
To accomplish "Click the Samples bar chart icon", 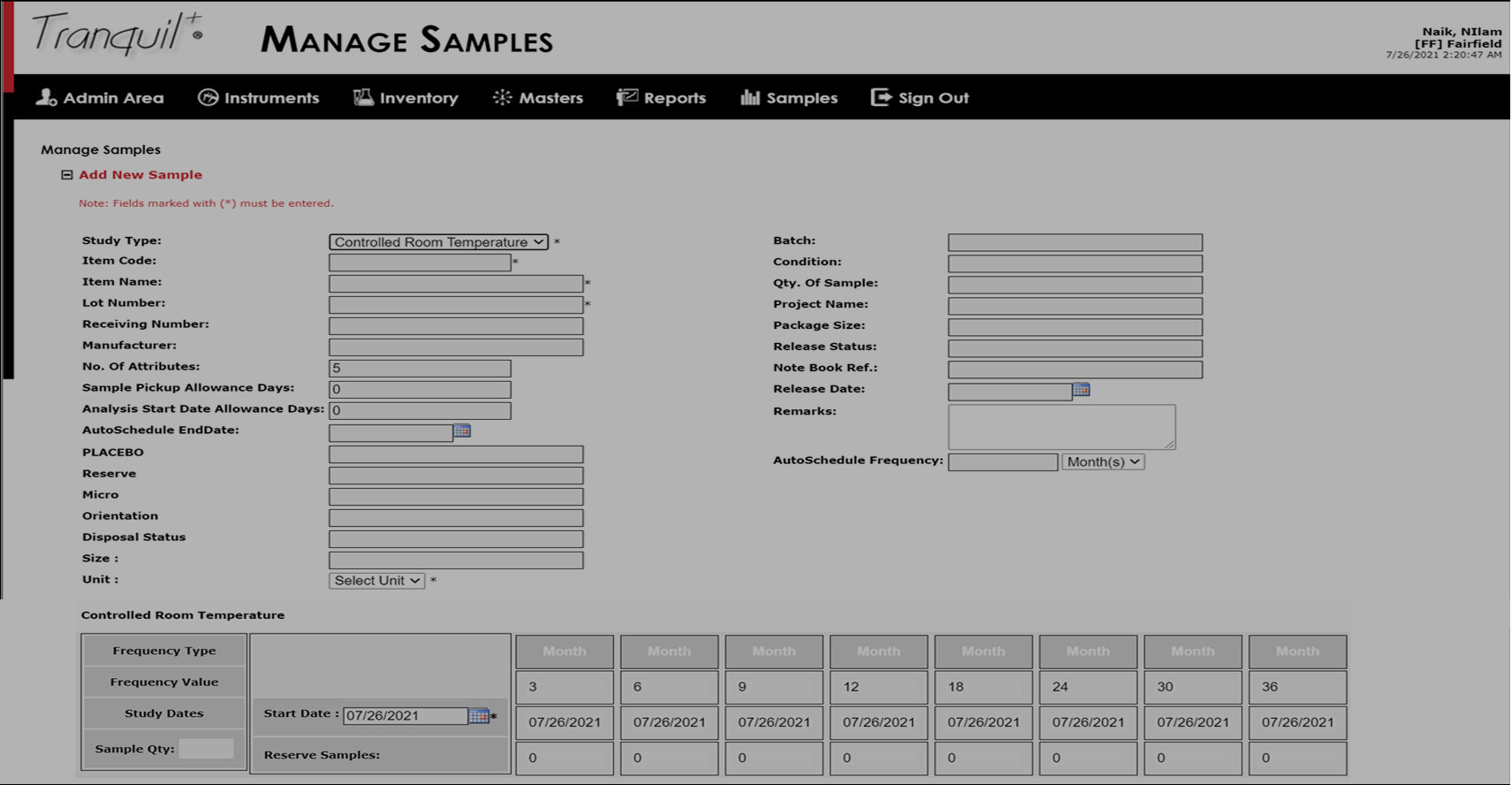I will 749,97.
